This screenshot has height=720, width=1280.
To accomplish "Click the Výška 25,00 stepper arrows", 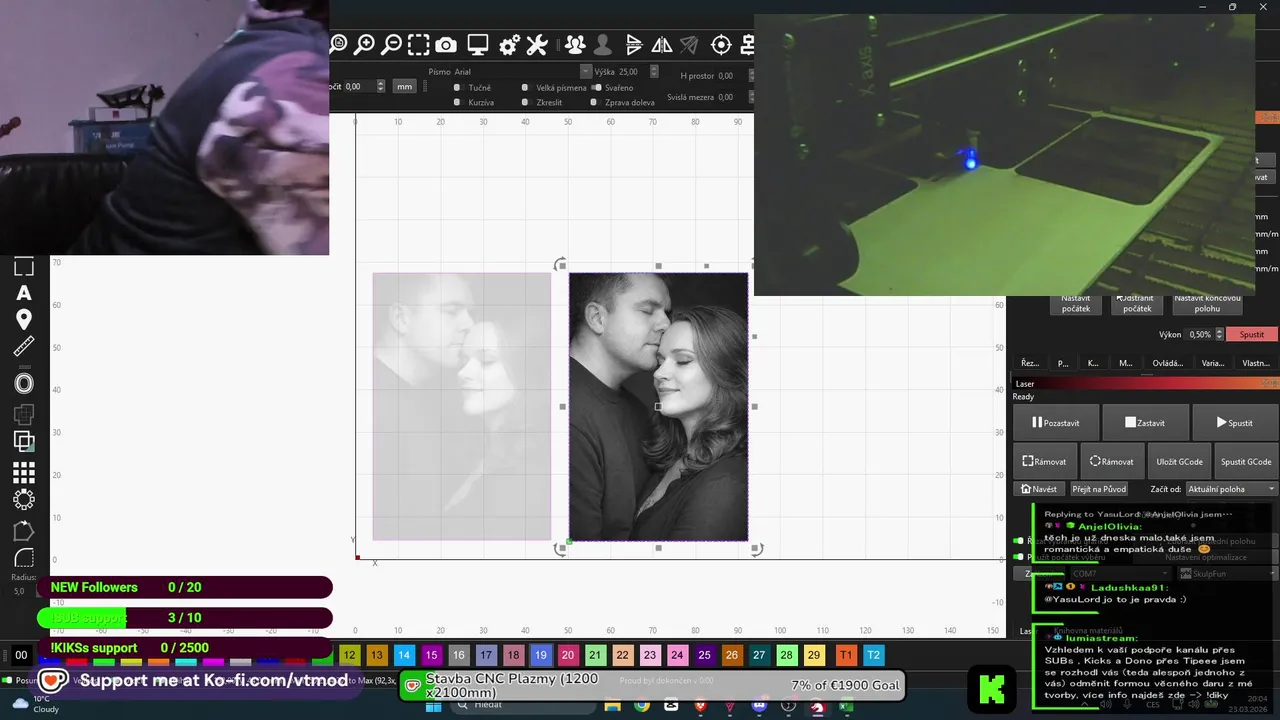I will 654,72.
